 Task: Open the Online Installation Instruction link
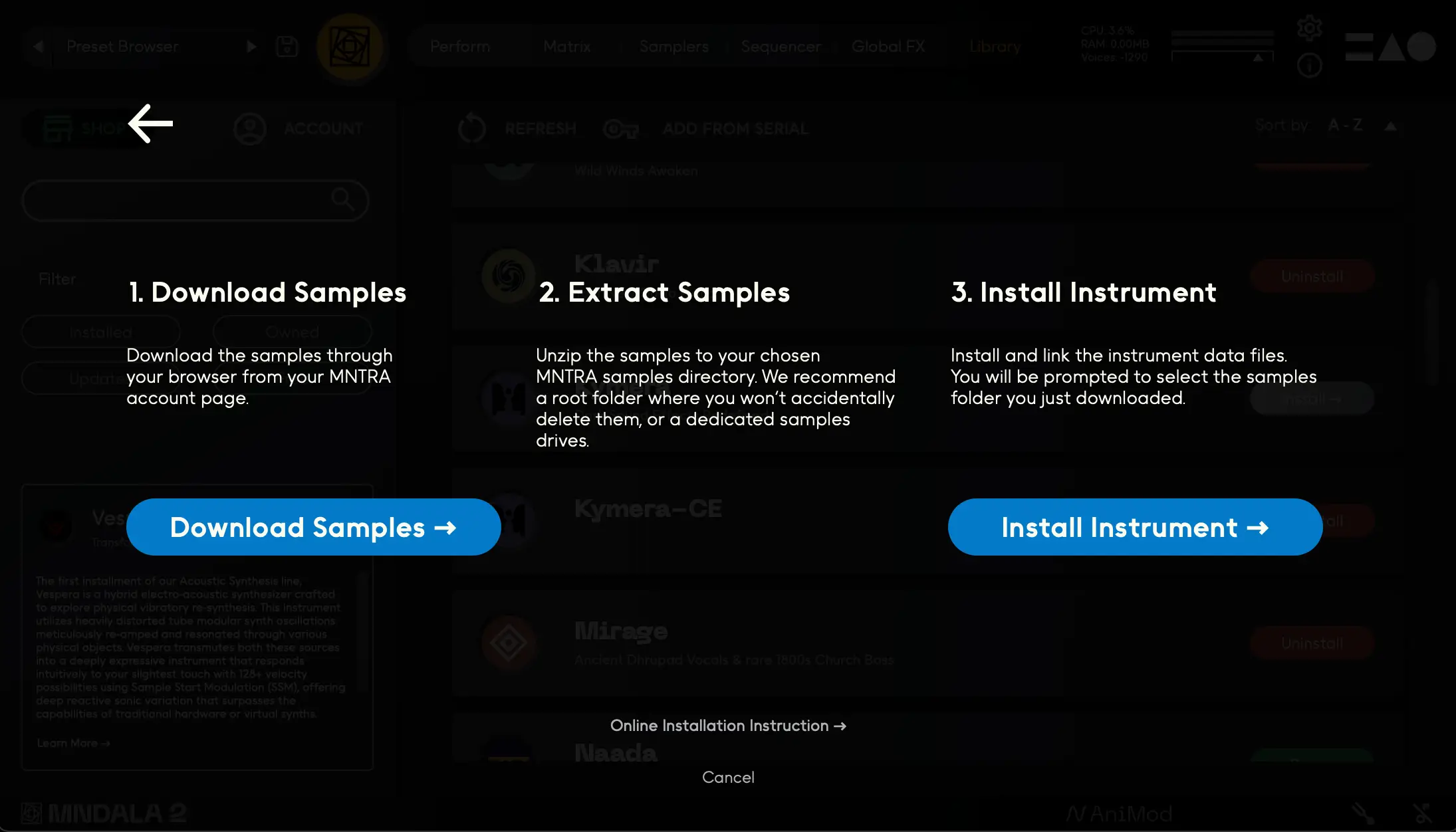728,726
